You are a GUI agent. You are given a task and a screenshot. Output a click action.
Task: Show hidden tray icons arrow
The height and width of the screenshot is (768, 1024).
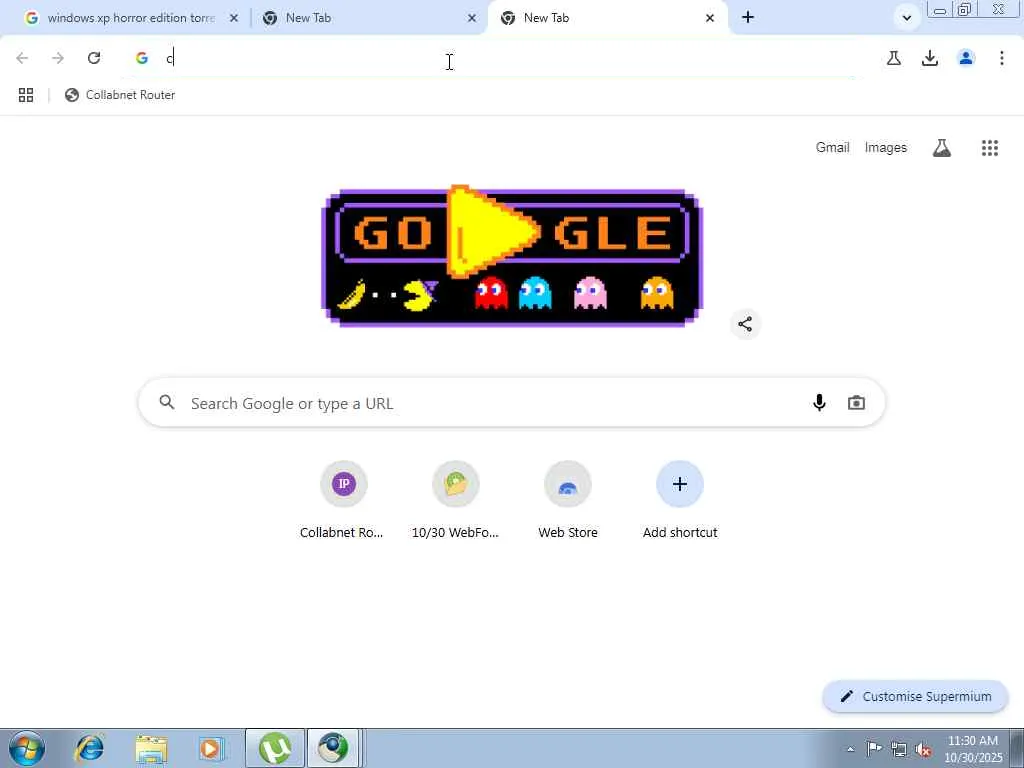tap(850, 749)
